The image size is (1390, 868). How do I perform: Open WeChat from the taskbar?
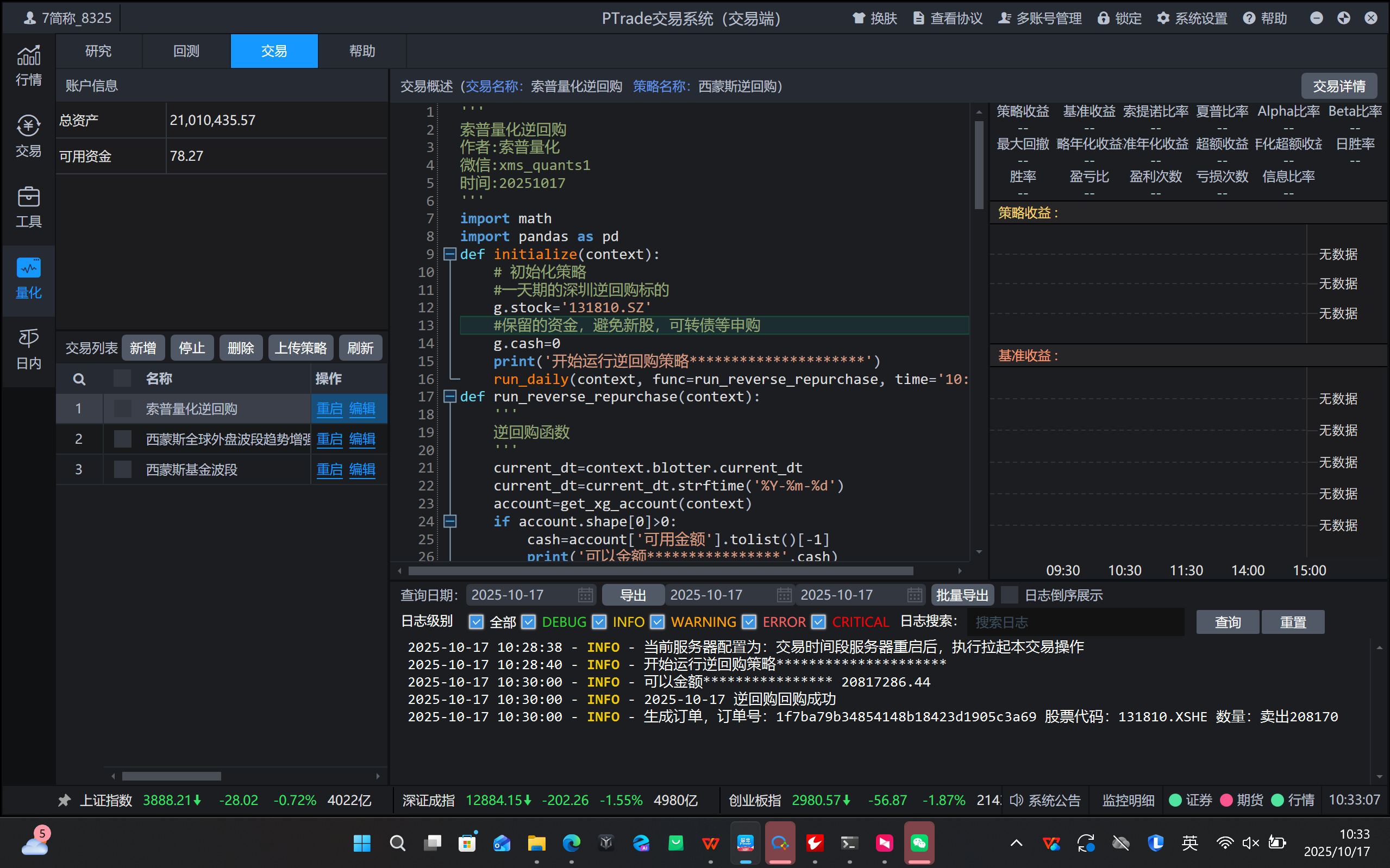[x=919, y=842]
